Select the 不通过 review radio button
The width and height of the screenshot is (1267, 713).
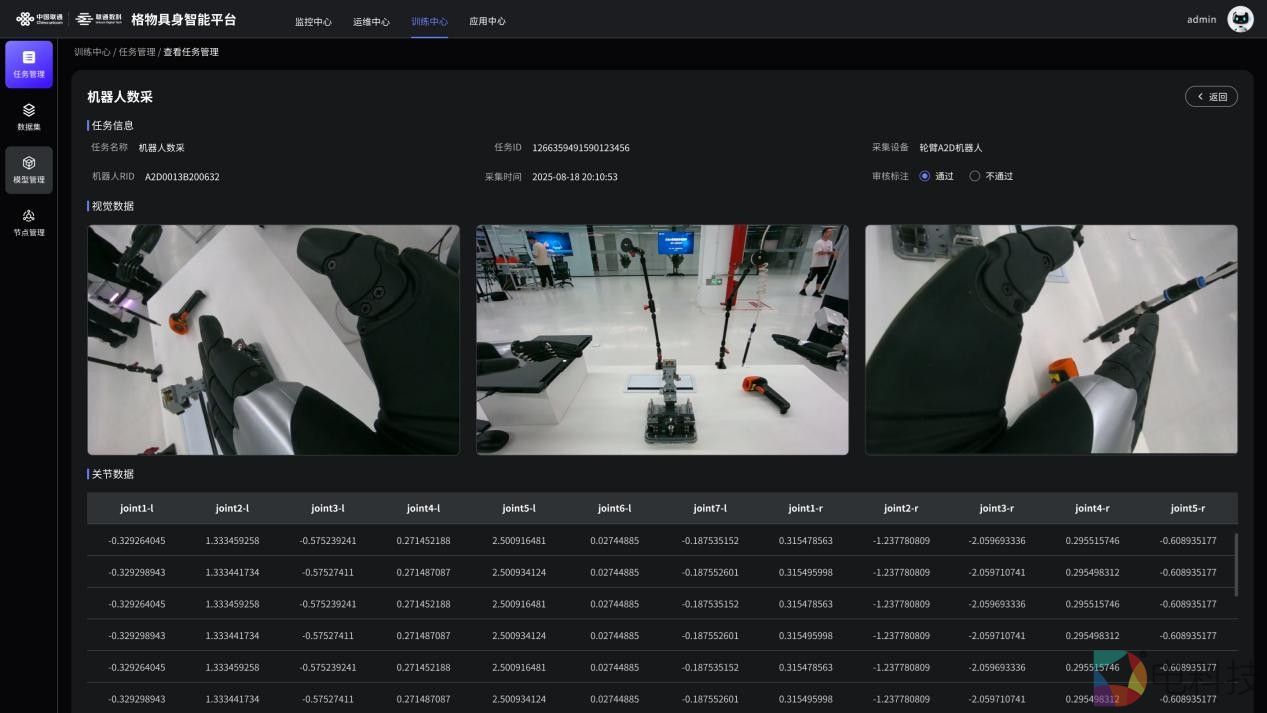[975, 176]
